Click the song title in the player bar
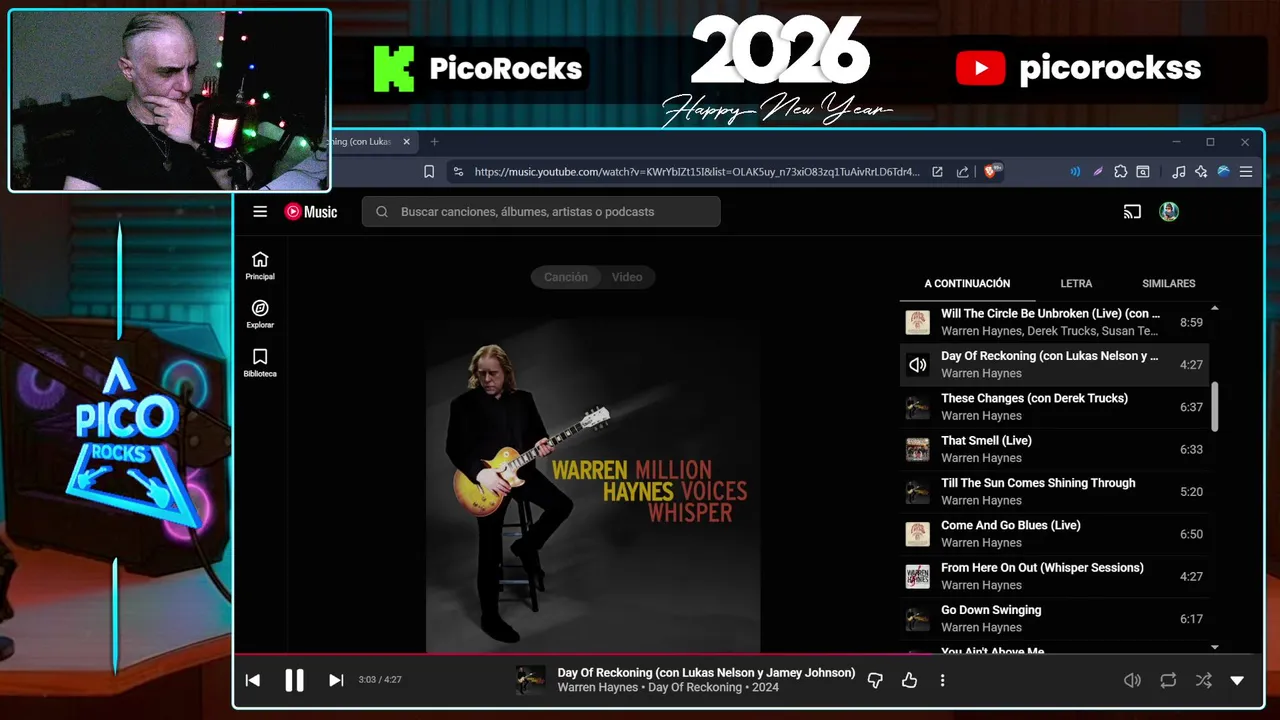The width and height of the screenshot is (1280, 720). click(706, 673)
